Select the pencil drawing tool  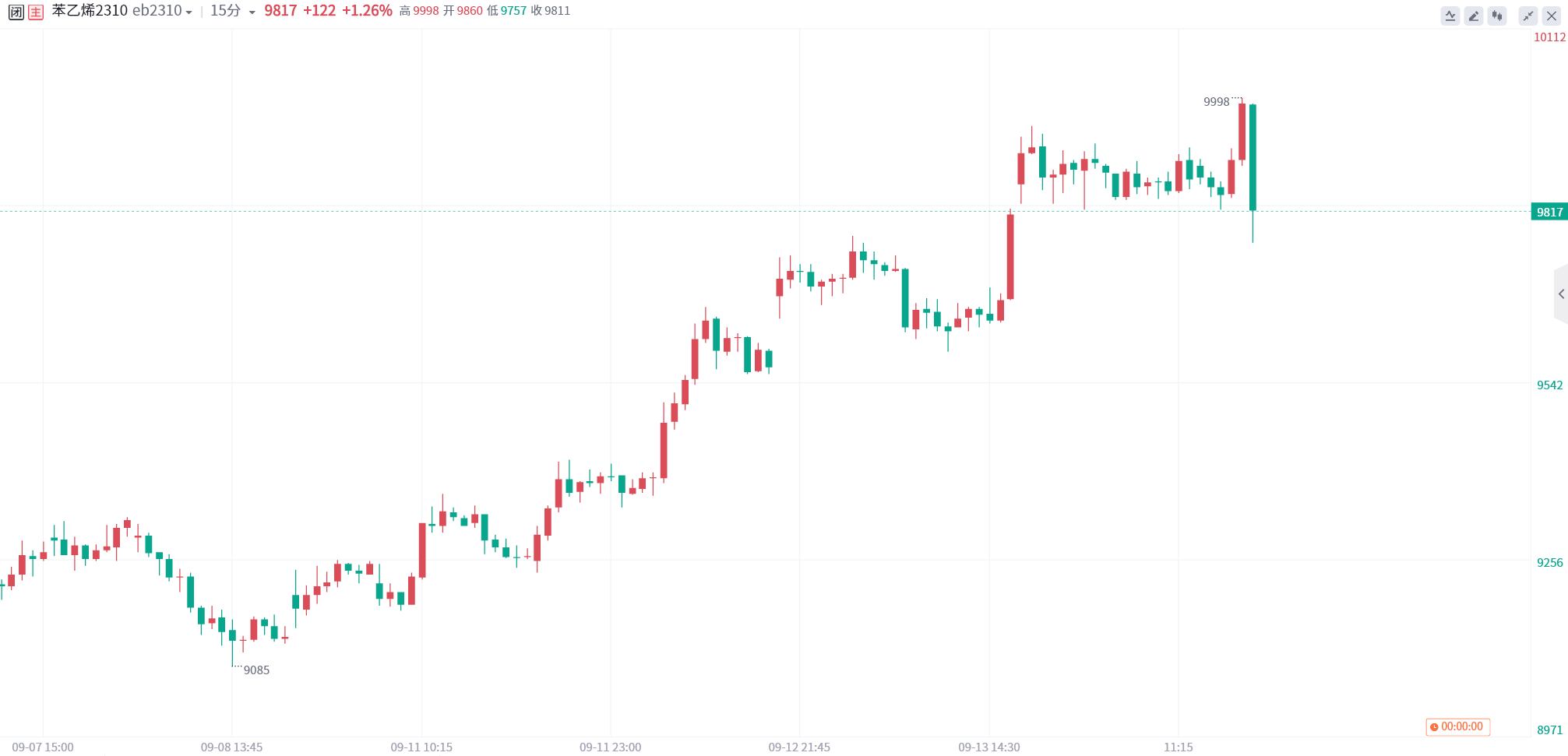1474,16
